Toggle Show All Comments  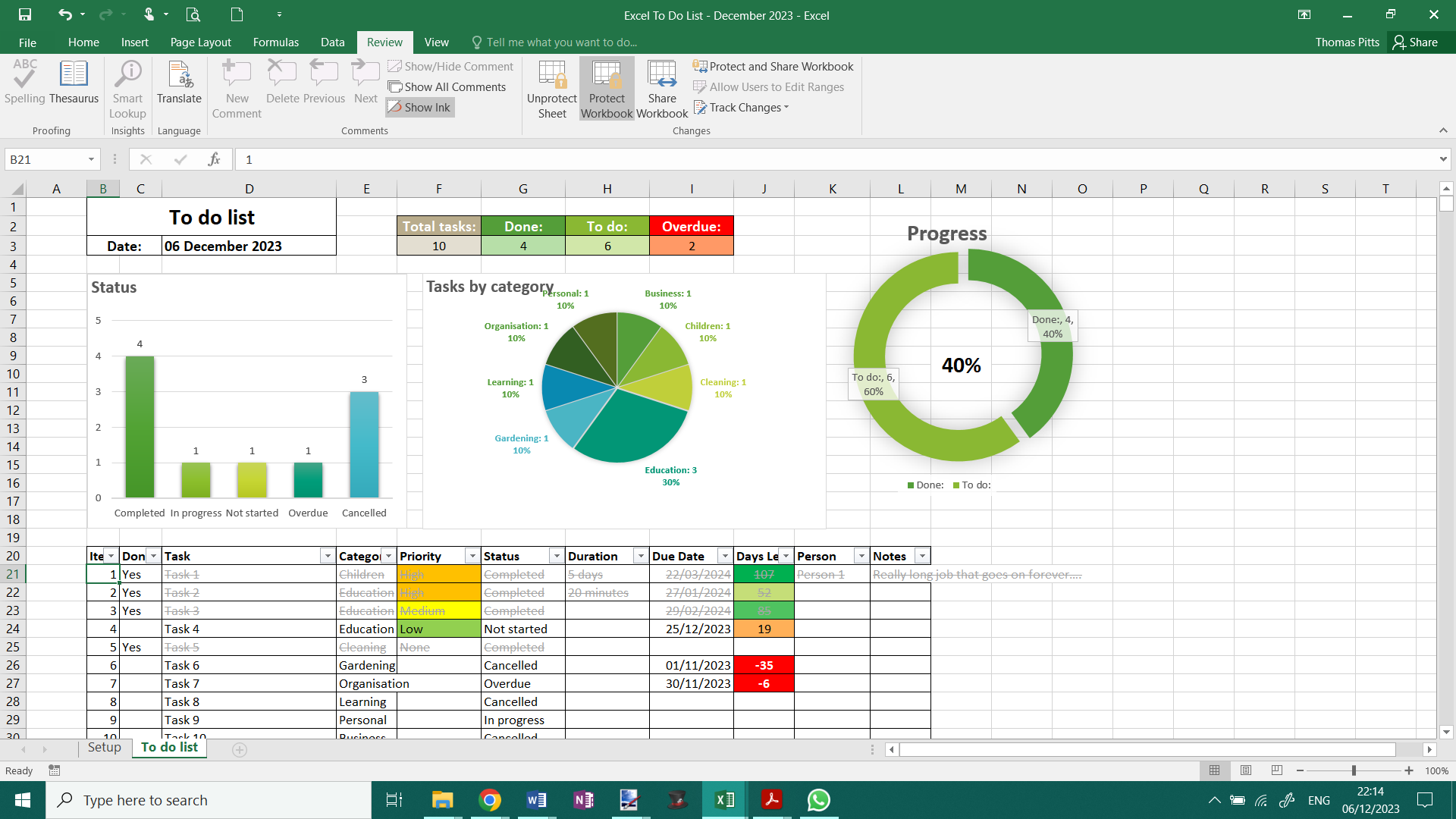tap(447, 86)
